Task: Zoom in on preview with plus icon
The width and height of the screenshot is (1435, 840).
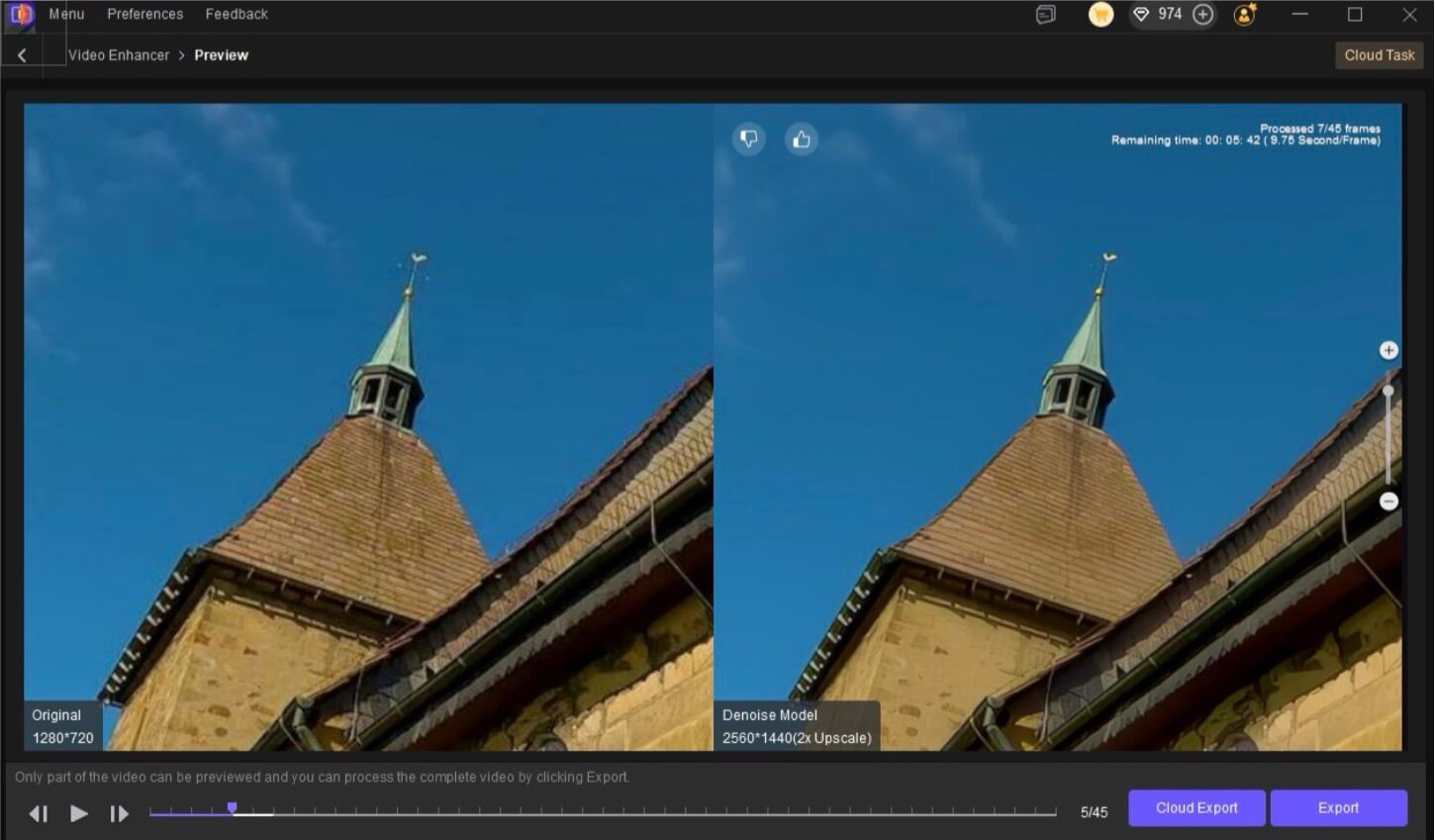Action: click(x=1388, y=349)
